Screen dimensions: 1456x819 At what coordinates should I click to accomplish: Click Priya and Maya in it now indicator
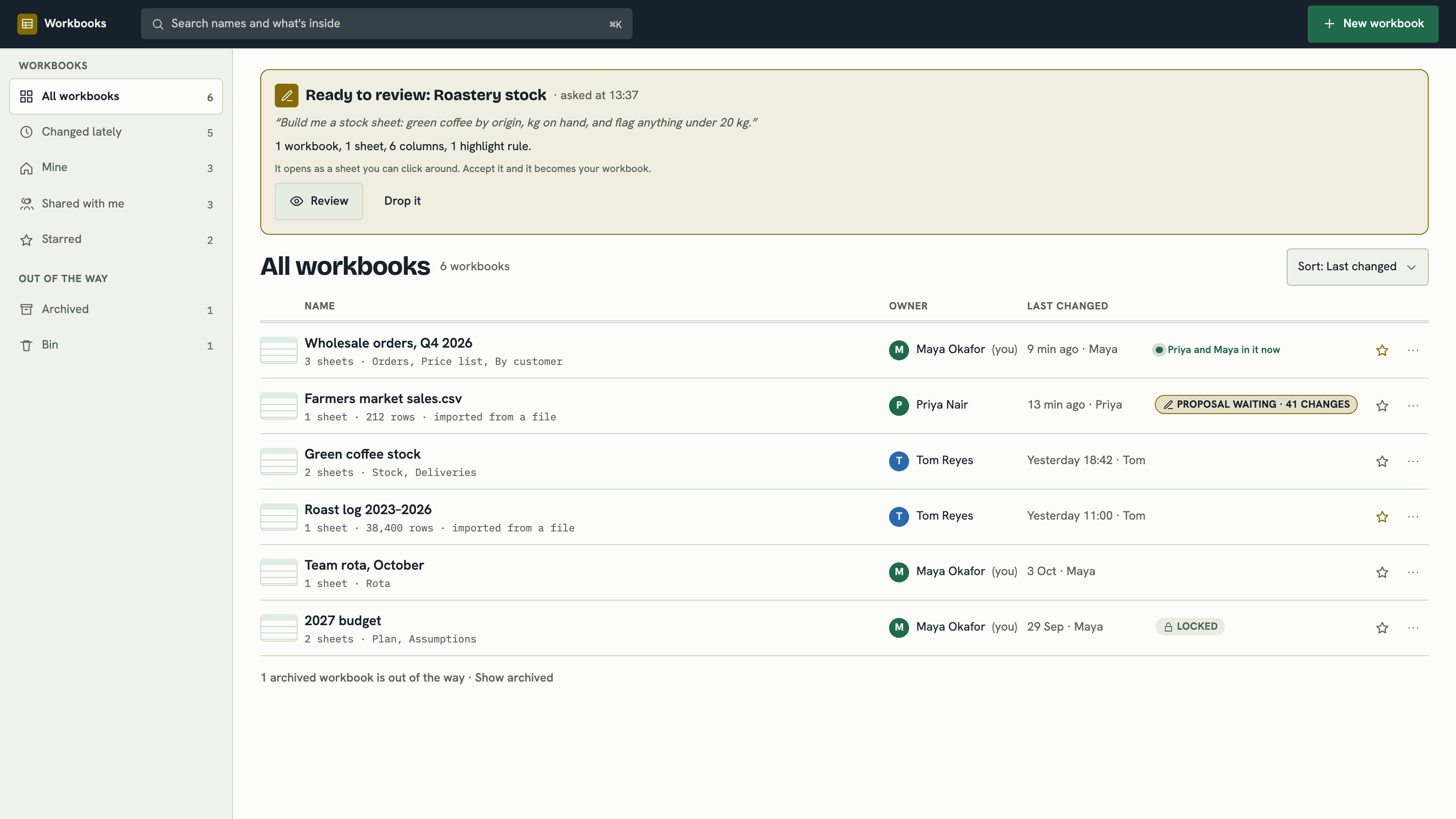(1217, 350)
